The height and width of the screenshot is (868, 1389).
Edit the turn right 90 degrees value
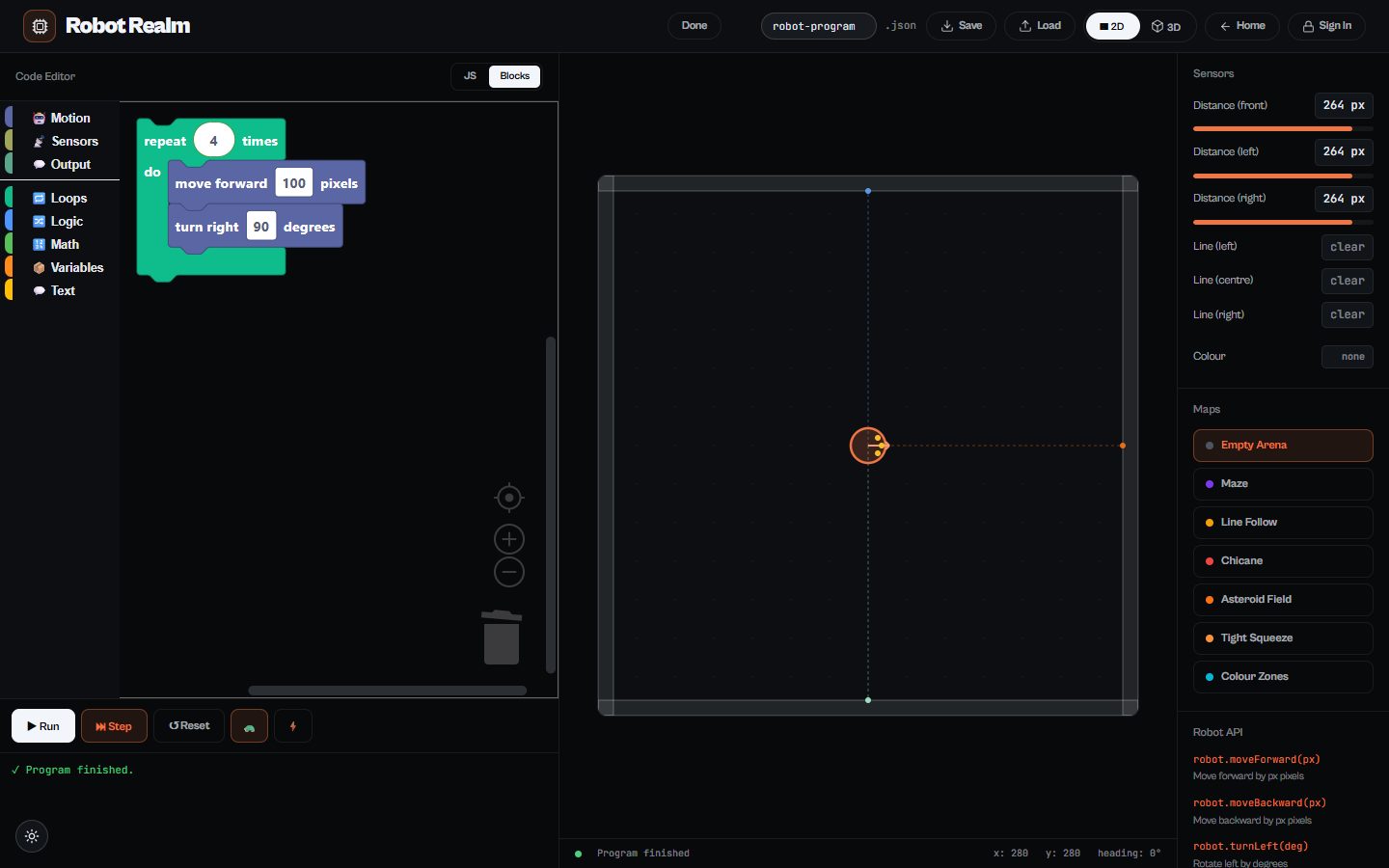coord(261,227)
